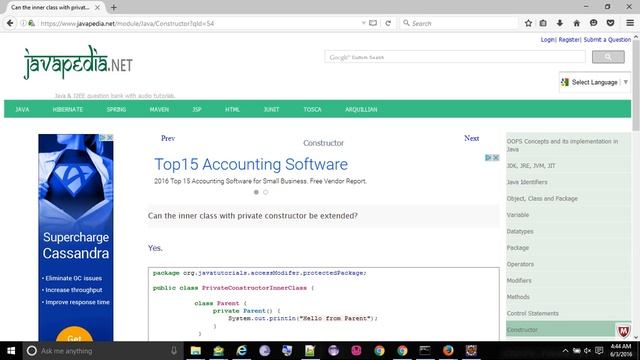The height and width of the screenshot is (360, 640).
Task: Reload the page with the refresh icon
Action: click(x=388, y=23)
